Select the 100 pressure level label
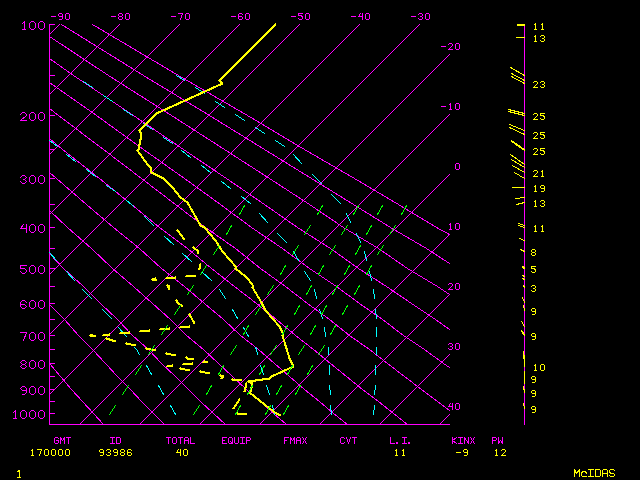 click(33, 25)
